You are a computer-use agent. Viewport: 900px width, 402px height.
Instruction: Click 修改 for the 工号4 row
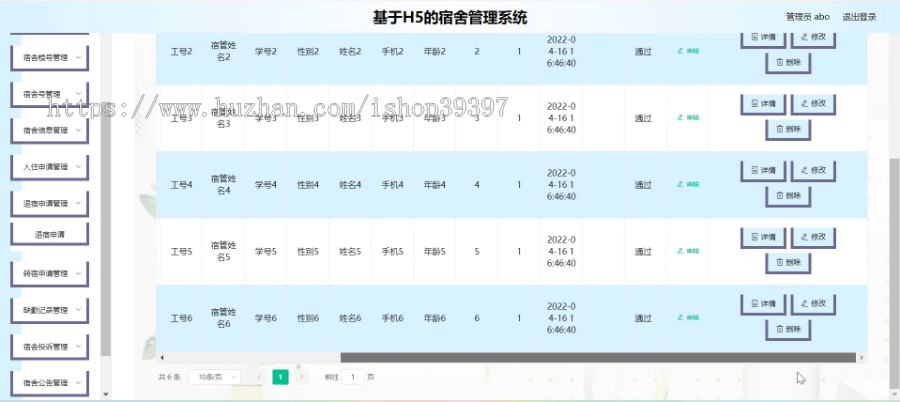[813, 171]
